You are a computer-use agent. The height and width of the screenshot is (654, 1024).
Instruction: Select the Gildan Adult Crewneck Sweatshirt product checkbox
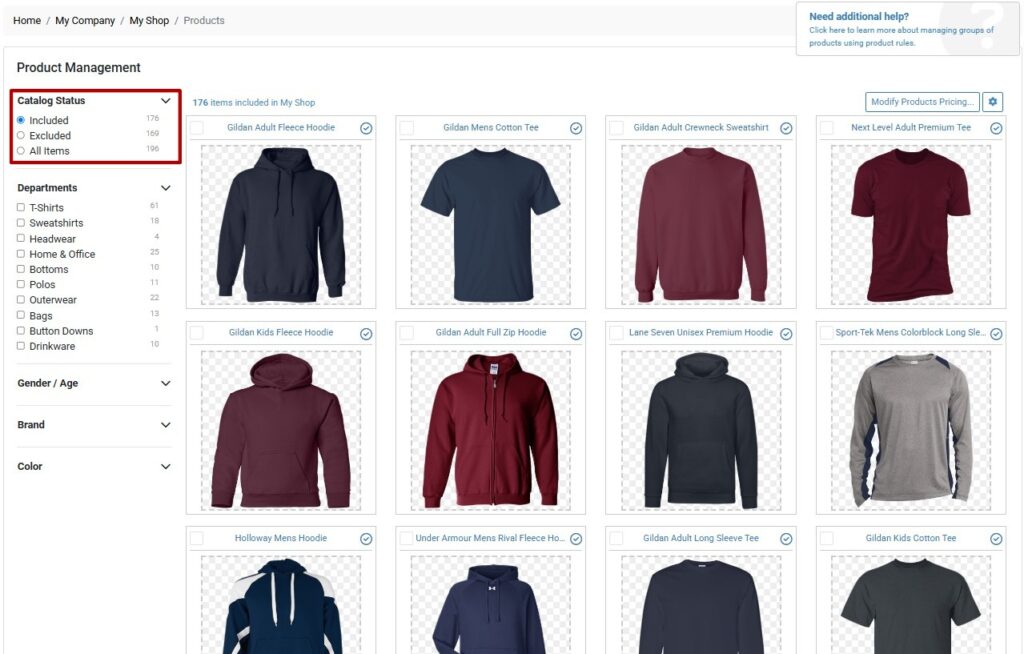point(616,128)
